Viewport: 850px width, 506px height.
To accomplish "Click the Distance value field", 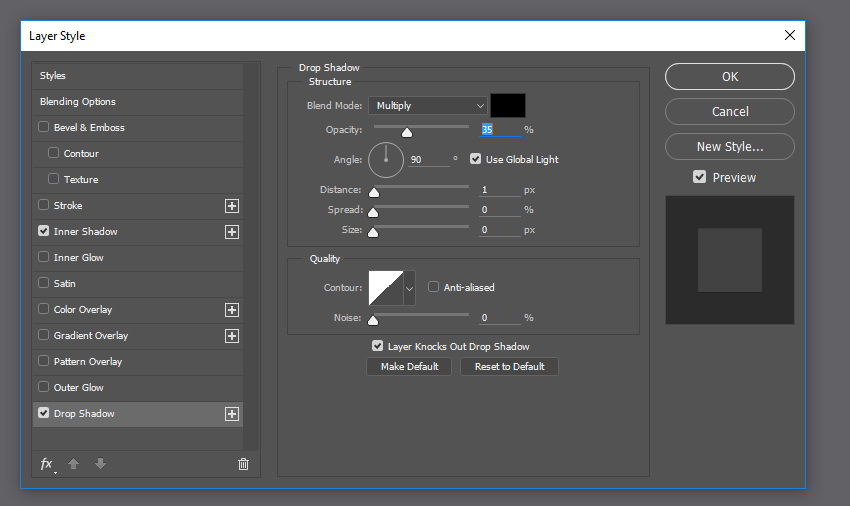I will click(500, 190).
